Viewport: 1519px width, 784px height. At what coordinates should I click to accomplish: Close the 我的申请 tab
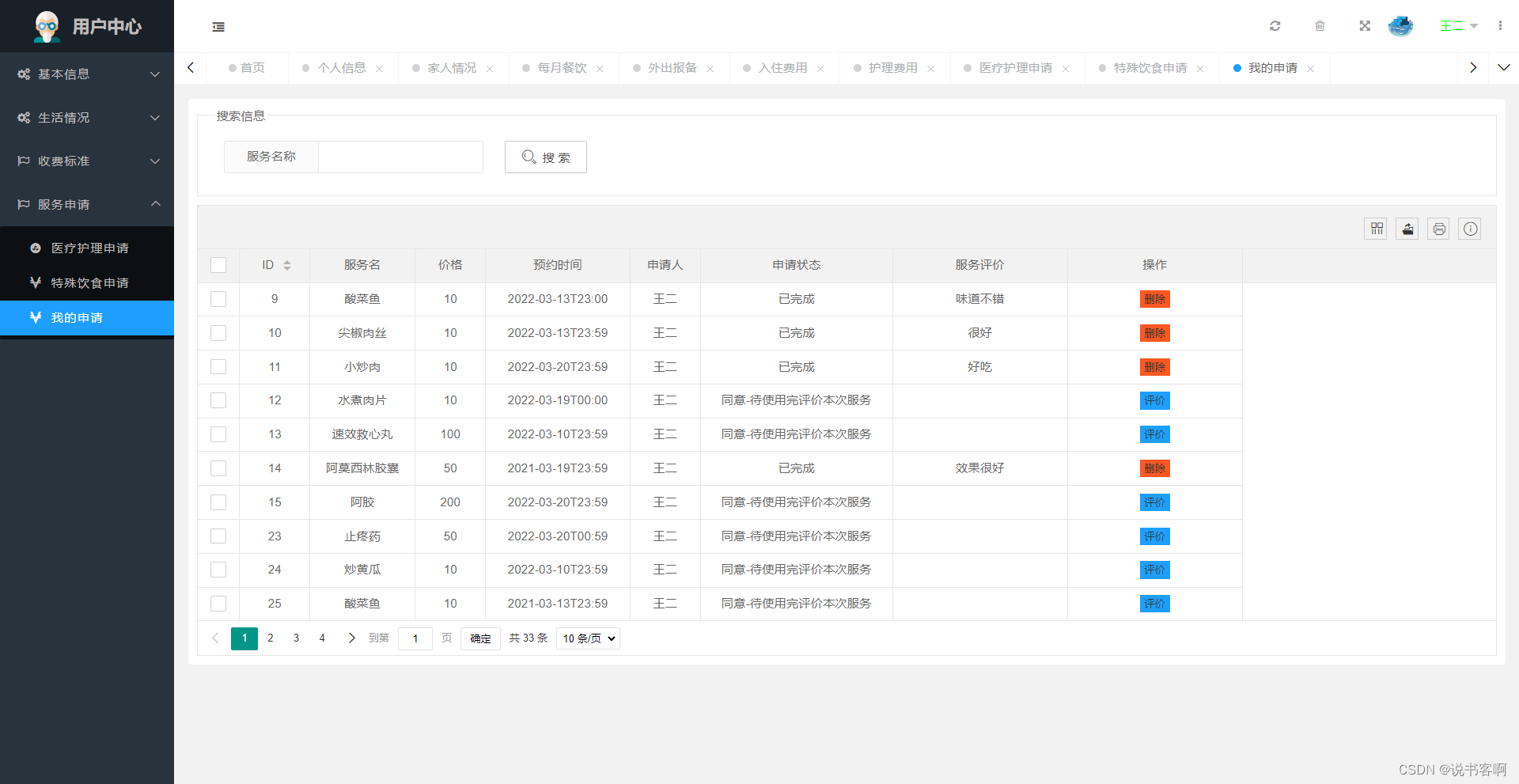pos(1311,69)
